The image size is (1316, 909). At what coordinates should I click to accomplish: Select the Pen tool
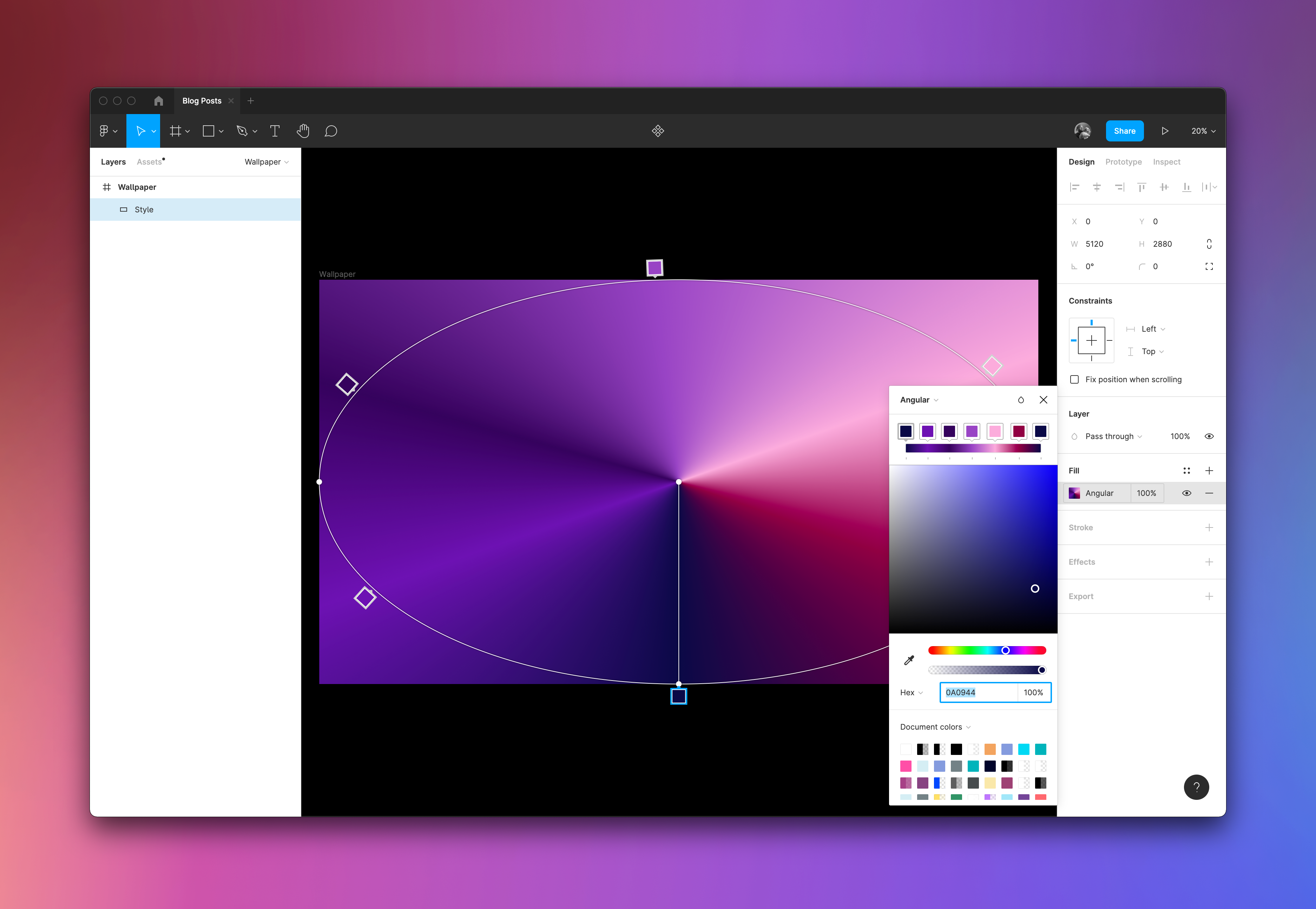243,131
